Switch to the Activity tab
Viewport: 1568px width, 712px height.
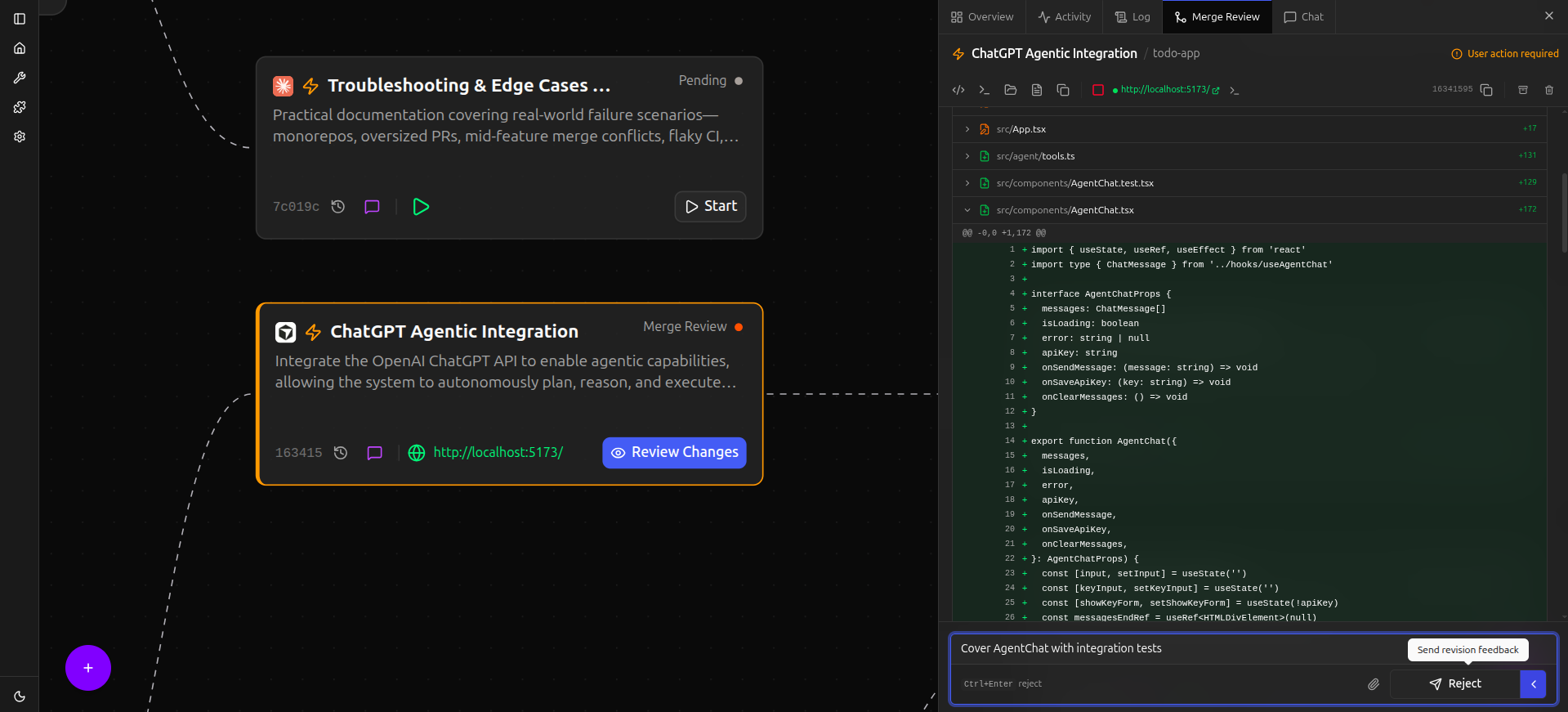tap(1064, 16)
